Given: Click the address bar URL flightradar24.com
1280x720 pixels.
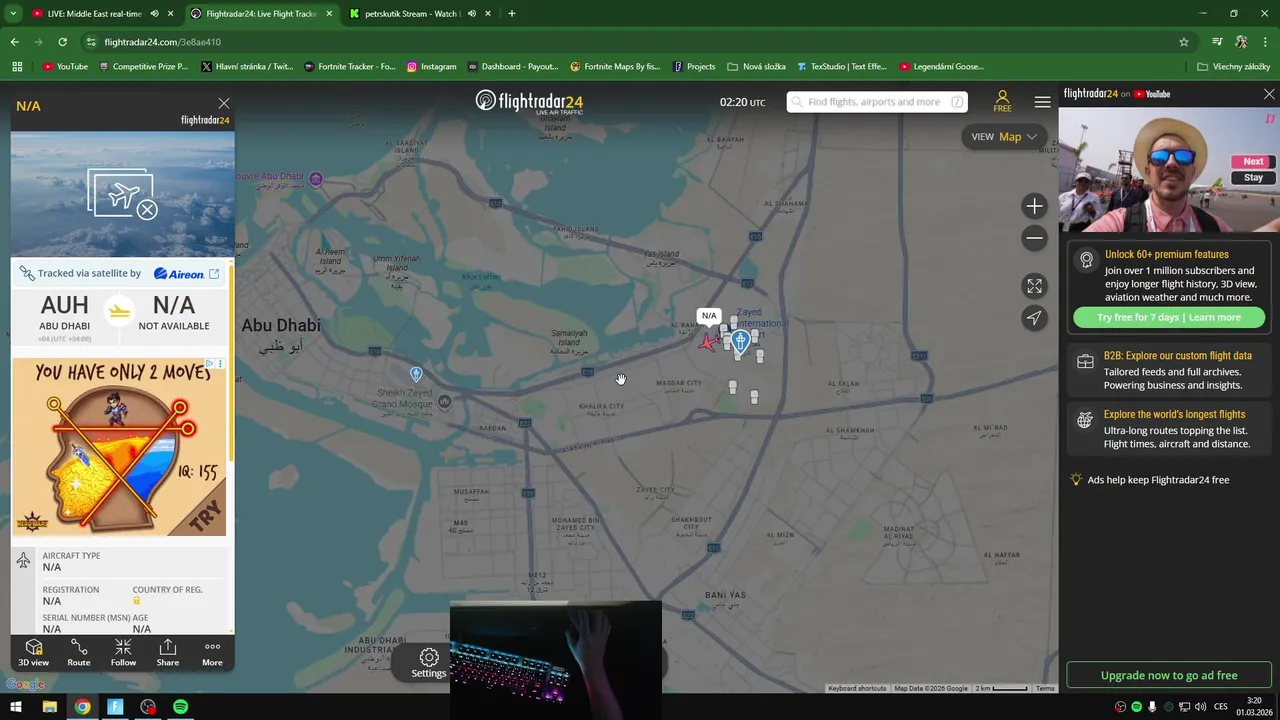Looking at the screenshot, I should pos(162,42).
